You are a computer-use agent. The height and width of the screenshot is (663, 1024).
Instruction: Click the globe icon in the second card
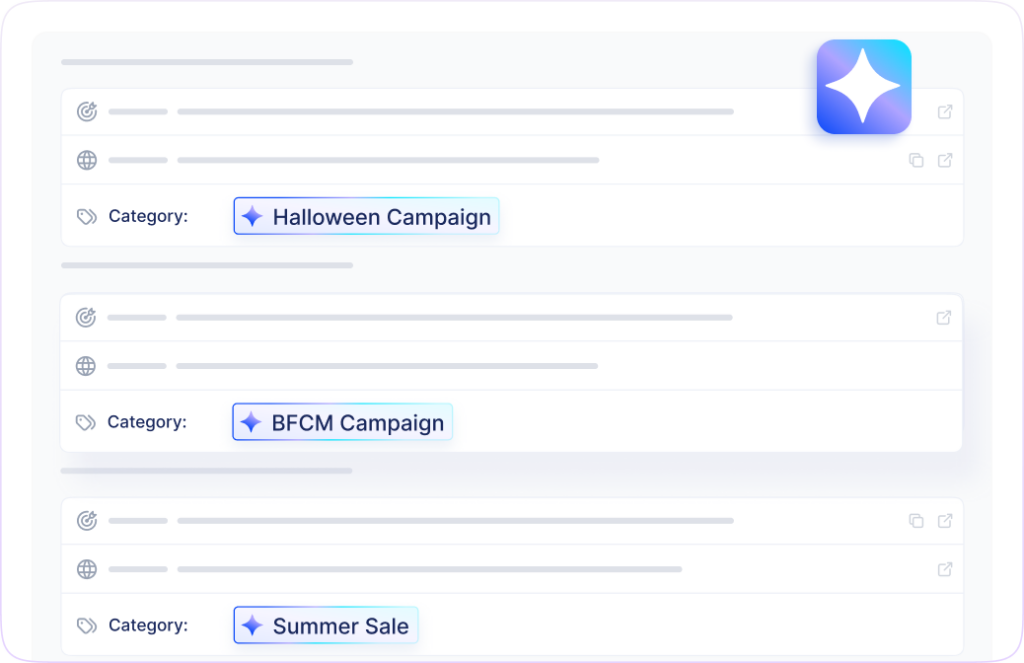(x=86, y=366)
